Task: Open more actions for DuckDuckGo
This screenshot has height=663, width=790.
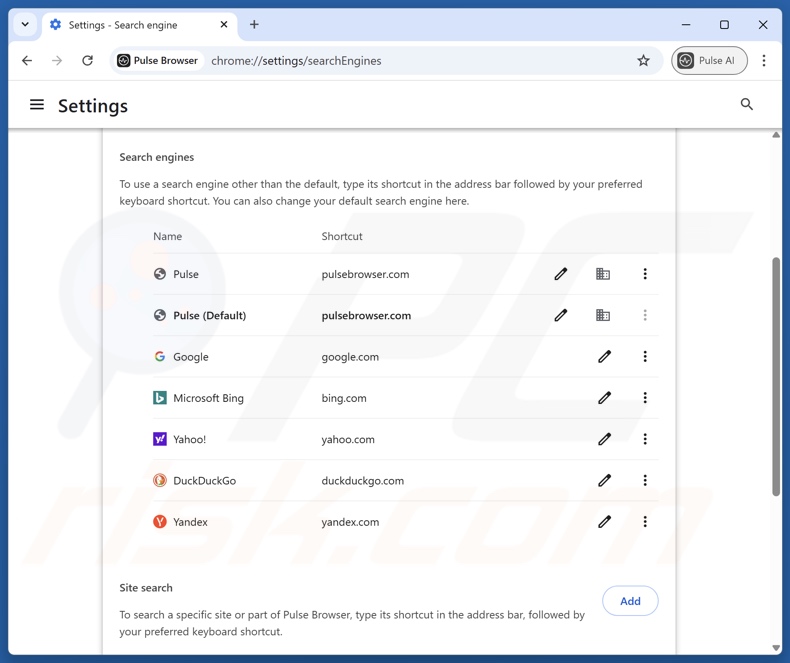Action: tap(645, 481)
